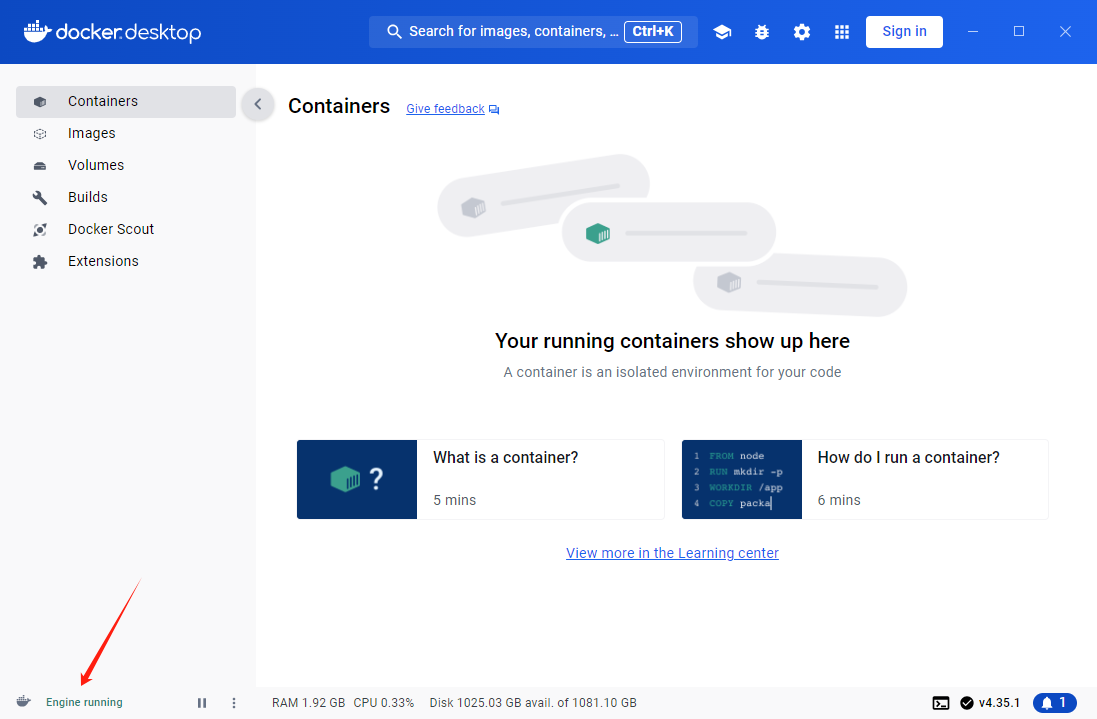Minimize the Docker Desktop window
1097x719 pixels.
pyautogui.click(x=972, y=31)
